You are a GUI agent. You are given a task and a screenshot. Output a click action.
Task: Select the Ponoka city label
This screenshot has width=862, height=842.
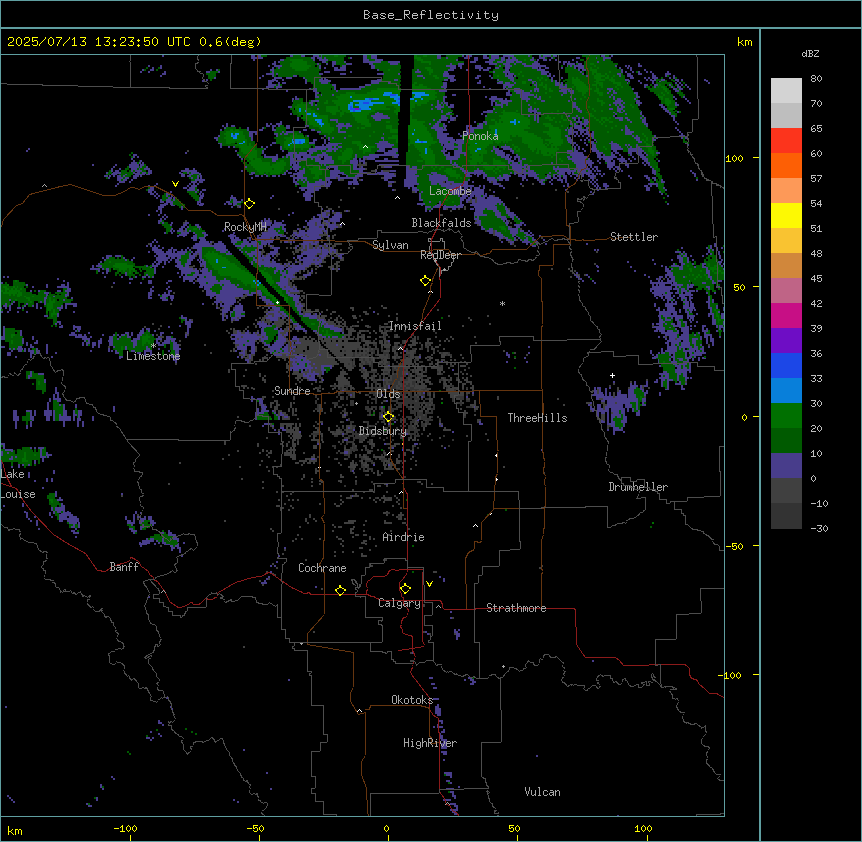480,136
